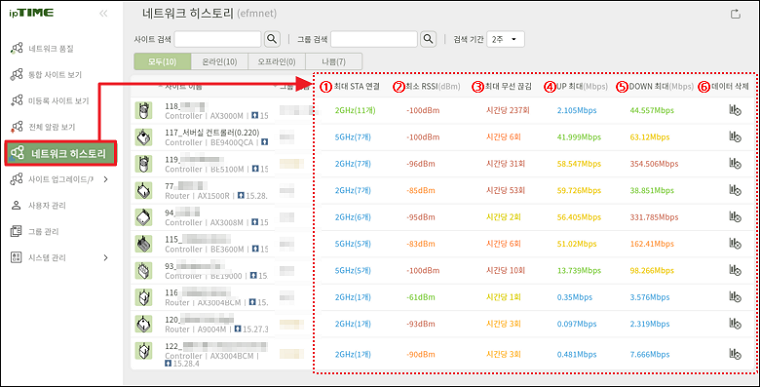
Task: Click the site search magnifier button
Action: (x=272, y=39)
